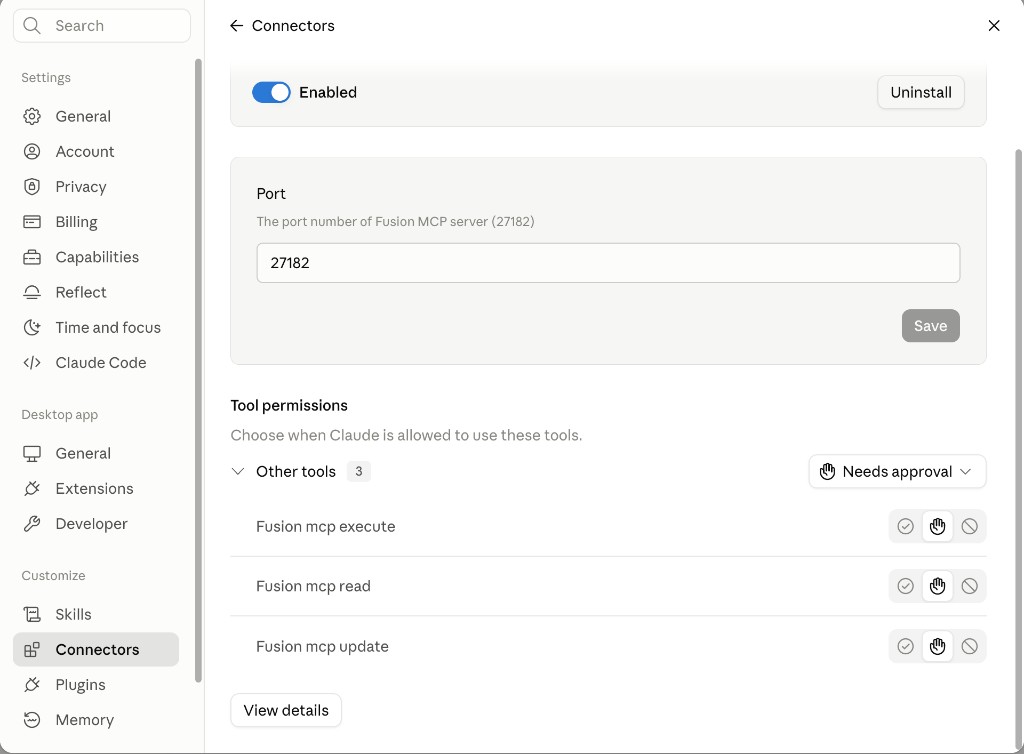Click the Fusion mcp update label

click(x=322, y=646)
